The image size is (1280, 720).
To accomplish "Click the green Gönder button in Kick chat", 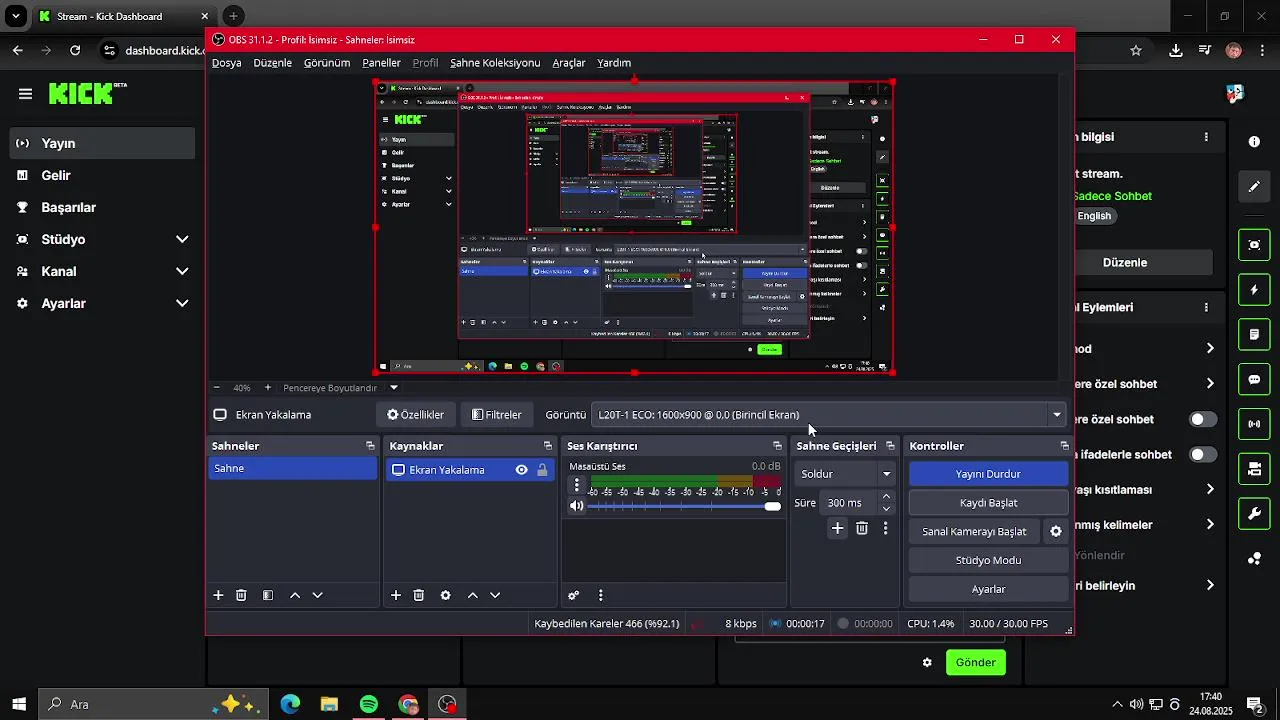I will (x=976, y=663).
